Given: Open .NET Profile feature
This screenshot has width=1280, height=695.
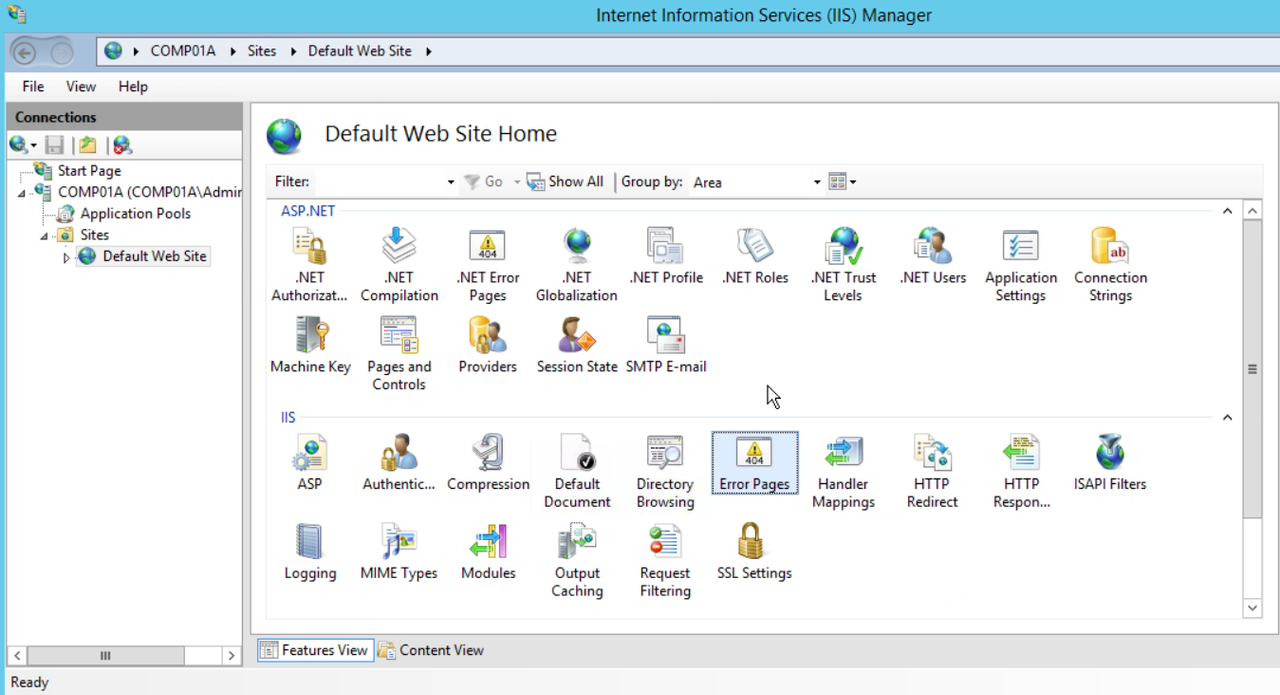Looking at the screenshot, I should tap(666, 257).
